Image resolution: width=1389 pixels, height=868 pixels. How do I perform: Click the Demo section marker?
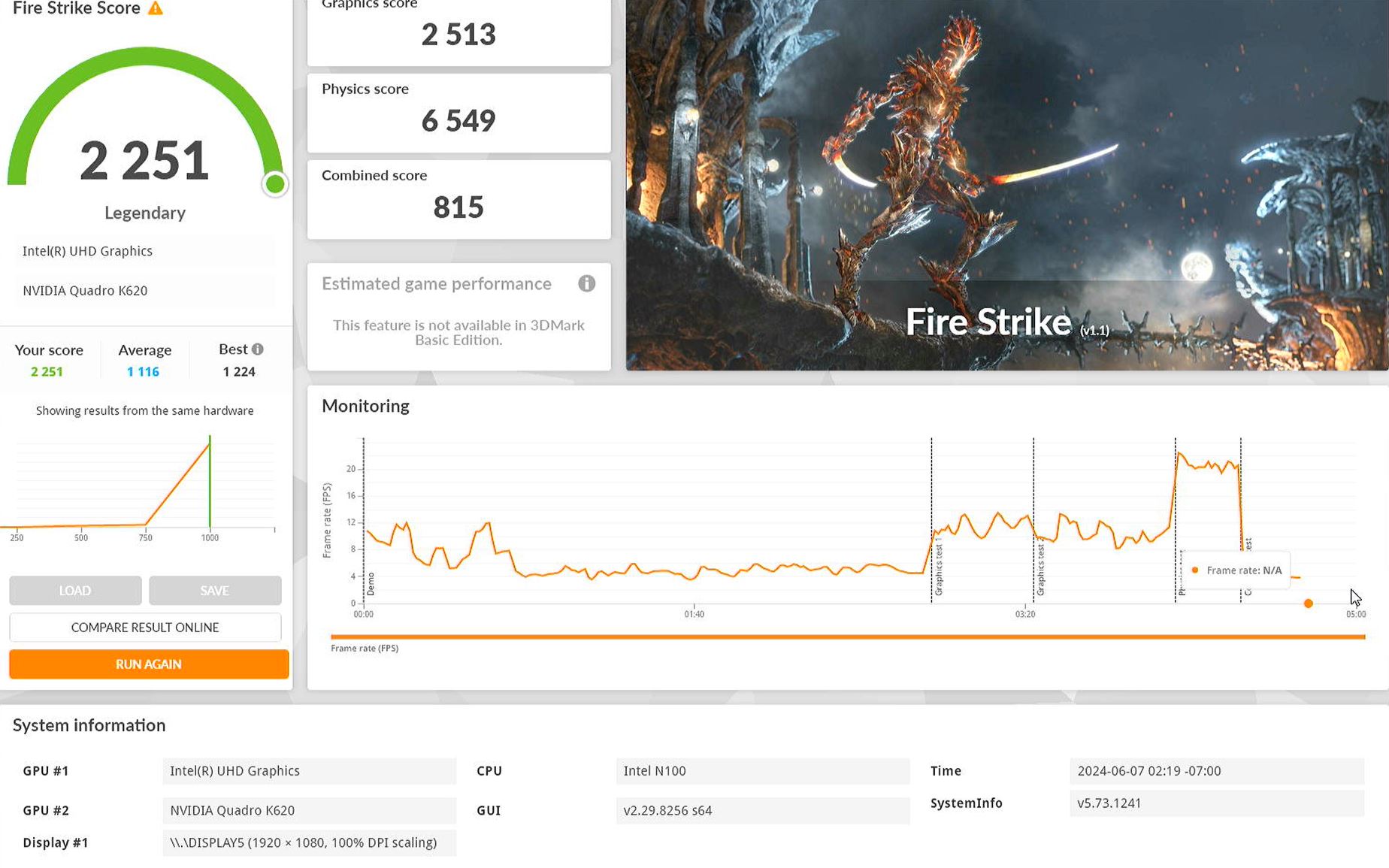click(370, 584)
